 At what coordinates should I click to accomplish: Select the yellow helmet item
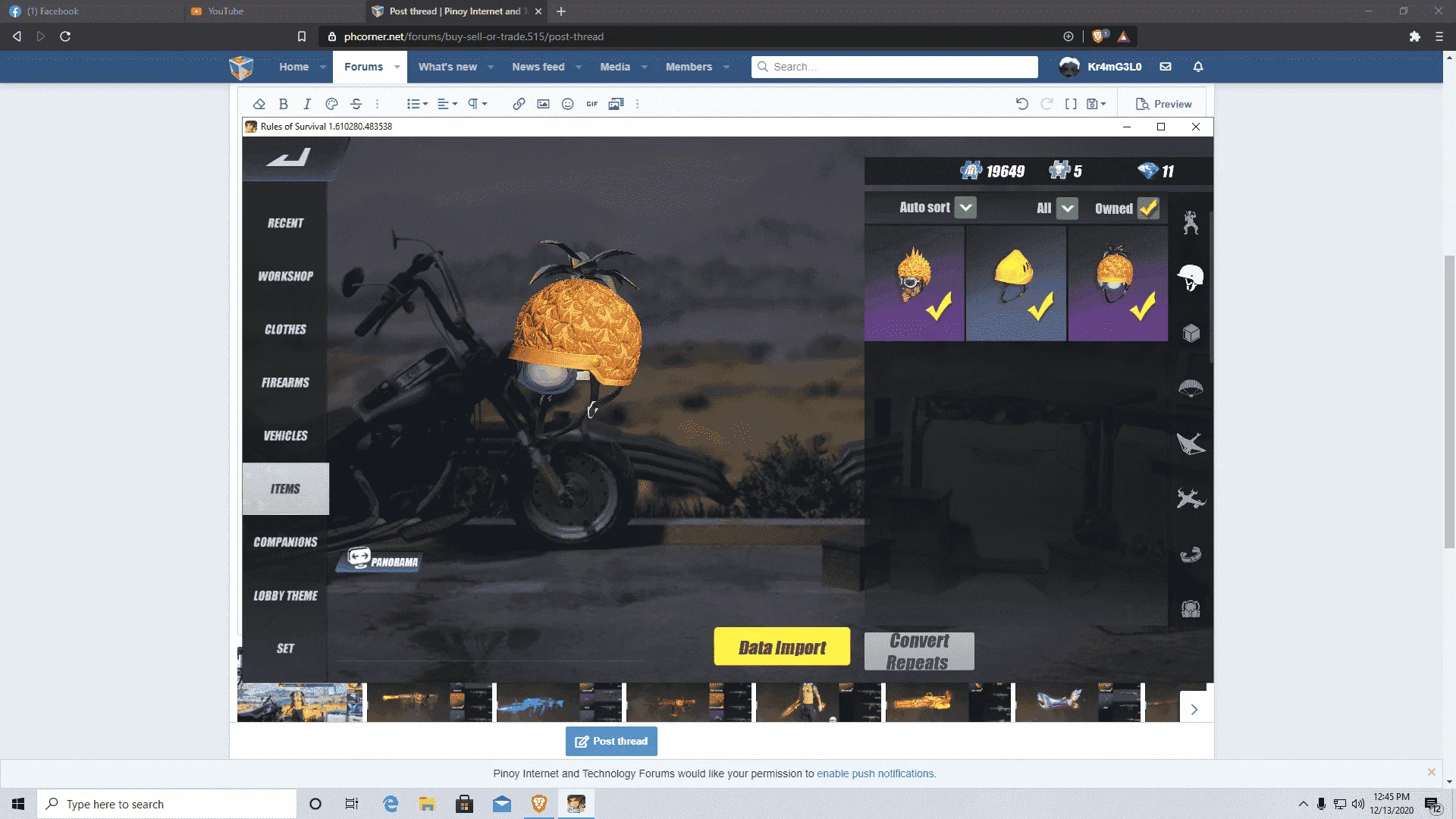click(1016, 284)
